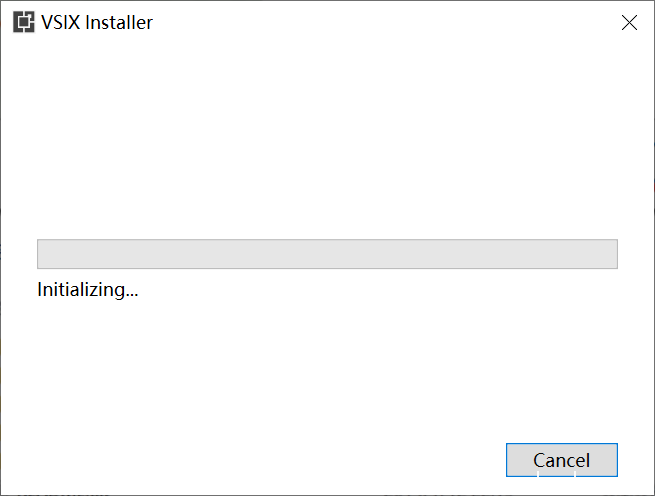Click empty dialog space left of Cancel
This screenshot has width=655, height=496.
click(300, 460)
